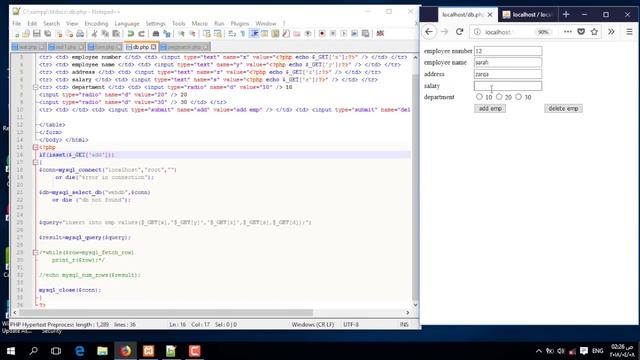Viewport: 640px width, 360px height.
Task: Collapse the php block fold at line 15
Action: pos(36,147)
